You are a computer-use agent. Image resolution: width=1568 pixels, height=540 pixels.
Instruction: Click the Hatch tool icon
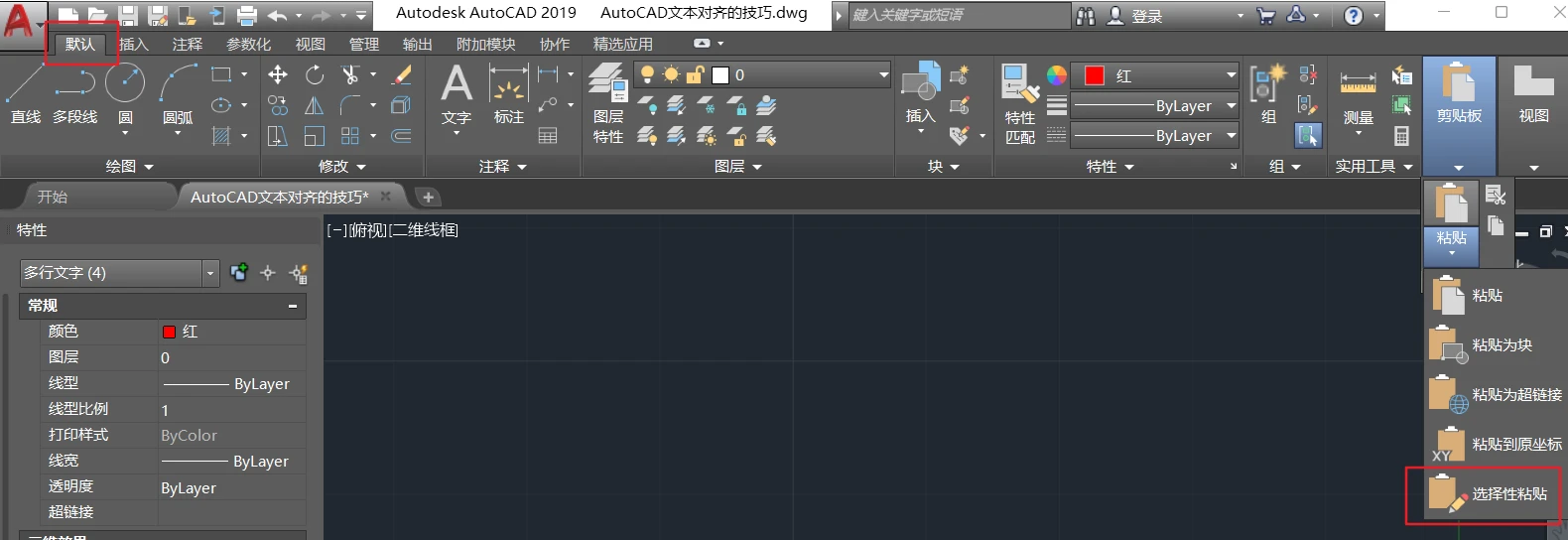point(221,136)
